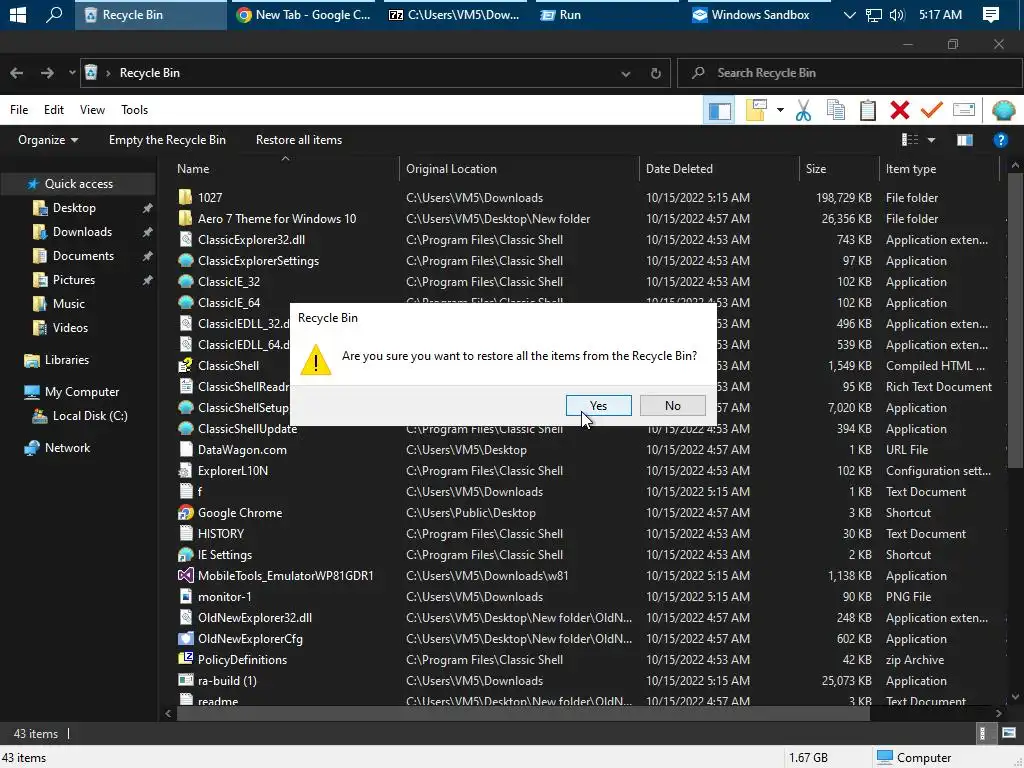This screenshot has width=1024, height=768.
Task: Click the Back navigation arrow
Action: click(x=17, y=73)
